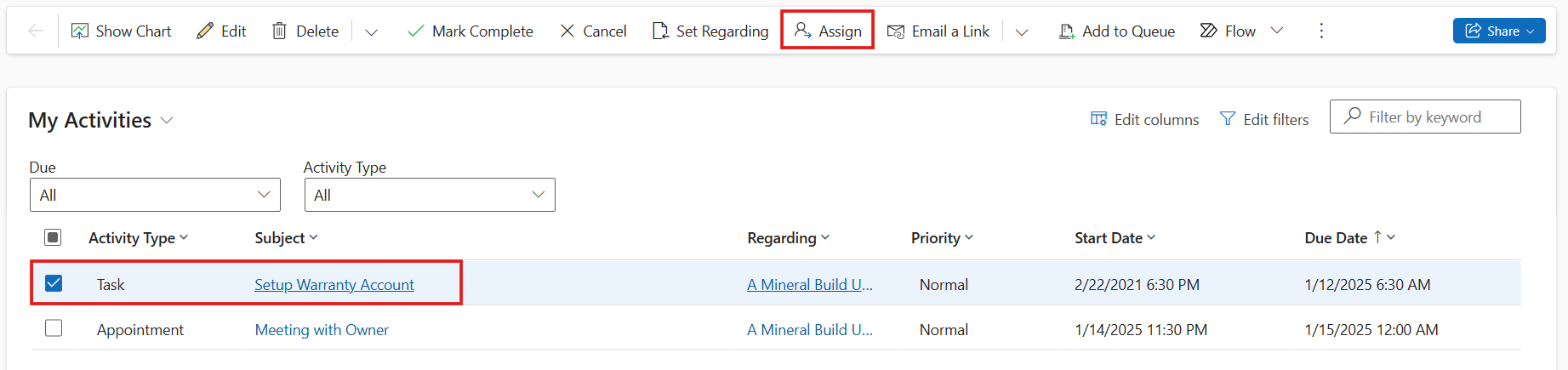Screen dimensions: 1568x370
Task: Open the Edit filters option
Action: pyautogui.click(x=1264, y=120)
